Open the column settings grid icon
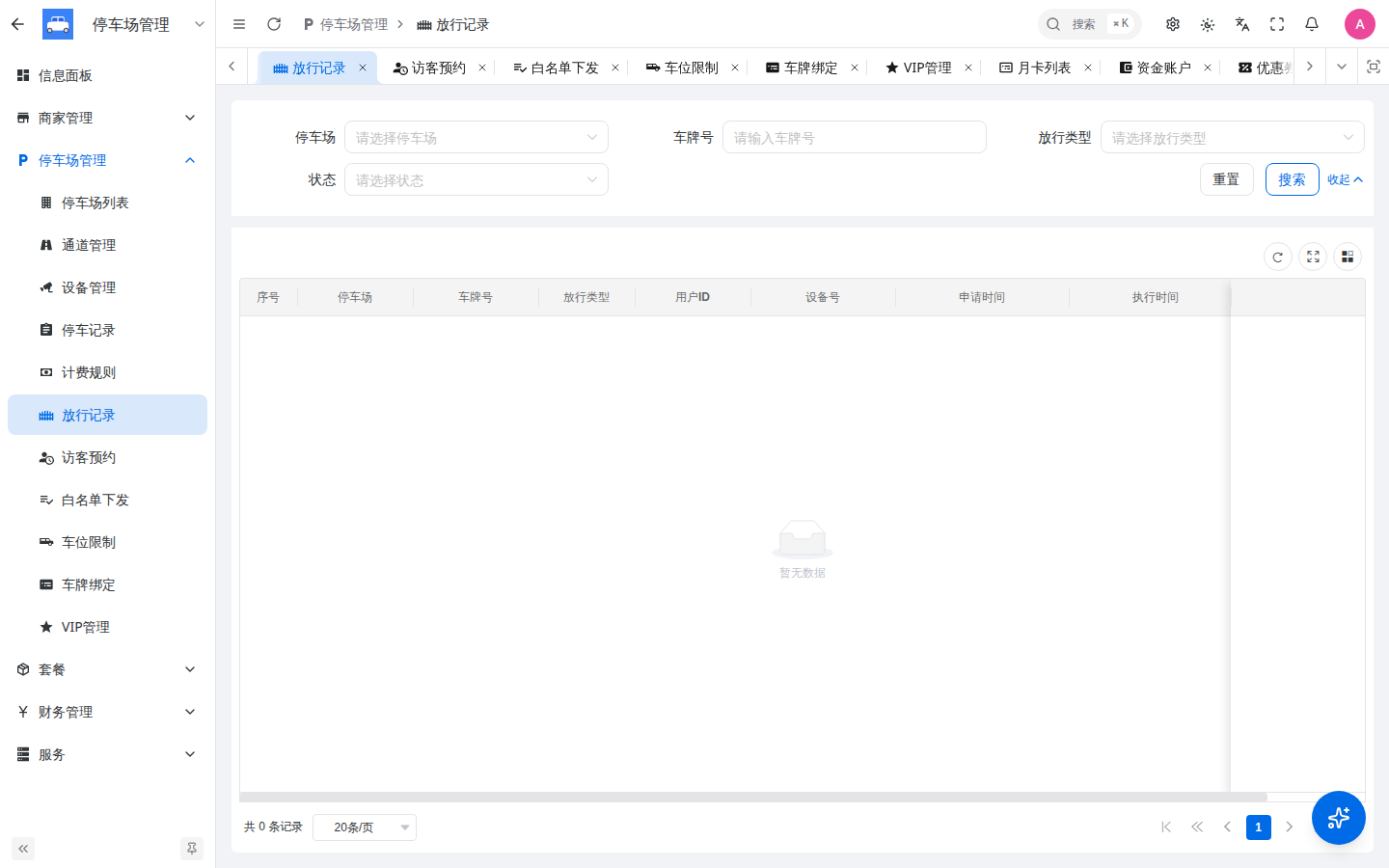Viewport: 1389px width, 868px height. pyautogui.click(x=1348, y=257)
